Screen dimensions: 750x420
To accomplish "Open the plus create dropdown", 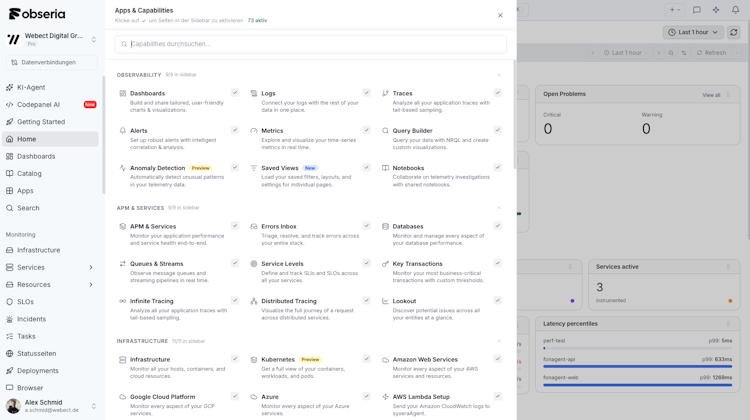I will [x=675, y=10].
